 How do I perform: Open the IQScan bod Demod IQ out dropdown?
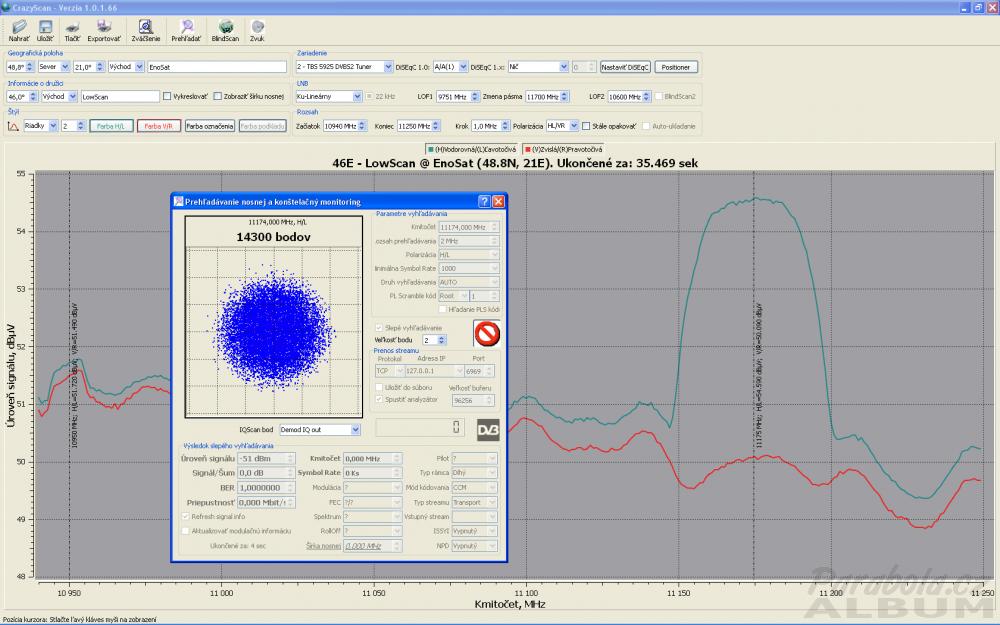pyautogui.click(x=355, y=430)
